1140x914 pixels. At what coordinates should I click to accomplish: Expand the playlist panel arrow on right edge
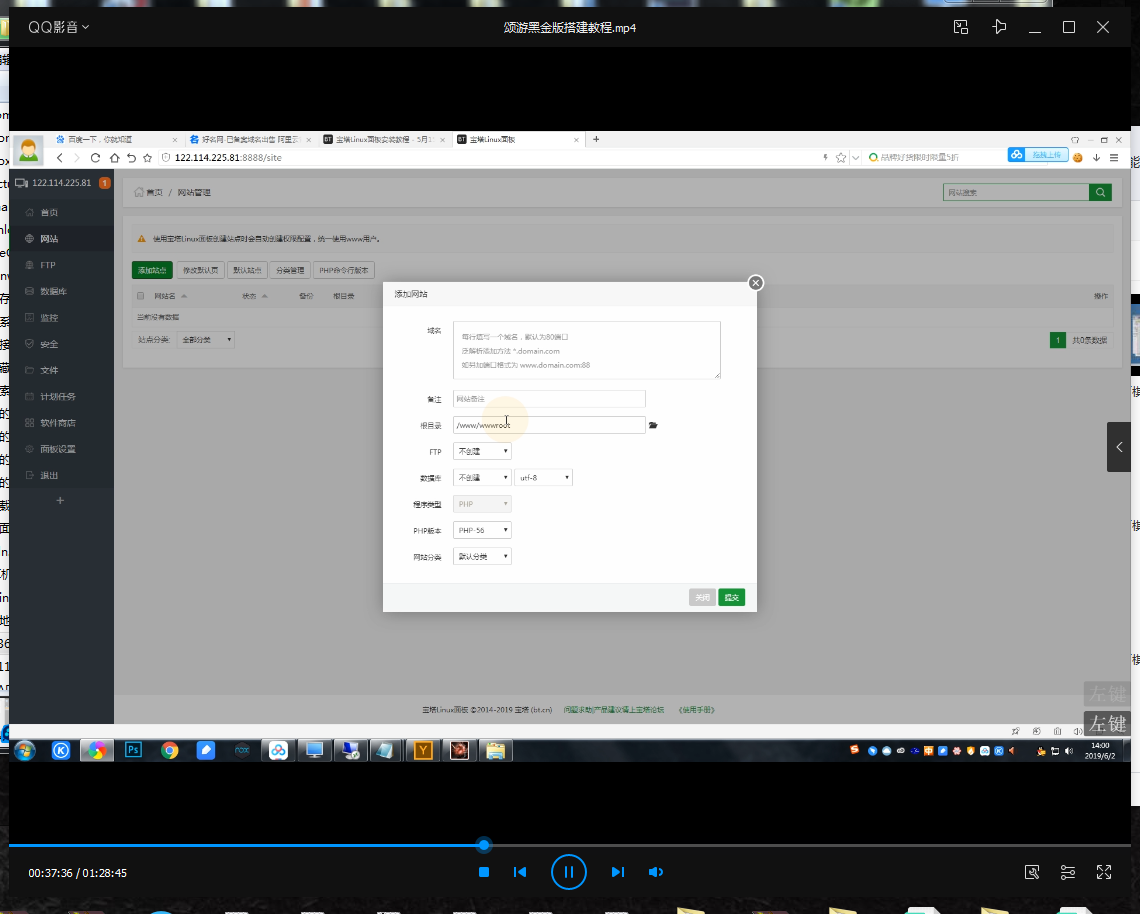click(x=1119, y=446)
